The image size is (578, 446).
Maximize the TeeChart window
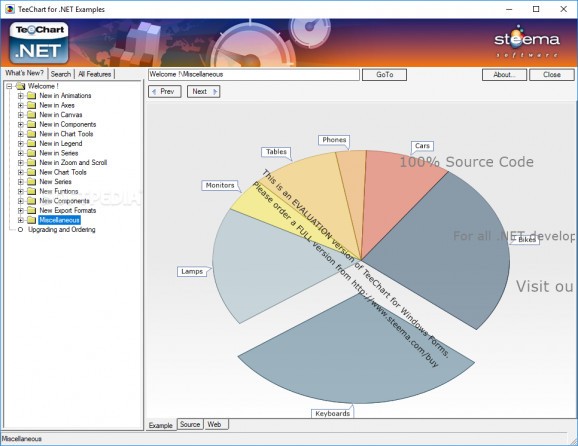coord(536,9)
